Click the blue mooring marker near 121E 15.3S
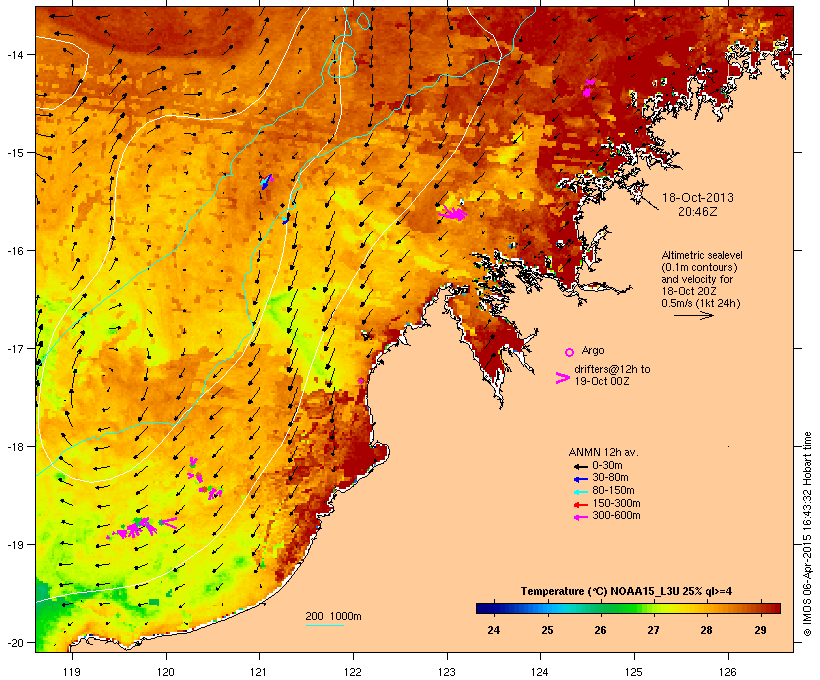This screenshot has width=820, height=680. point(266,182)
